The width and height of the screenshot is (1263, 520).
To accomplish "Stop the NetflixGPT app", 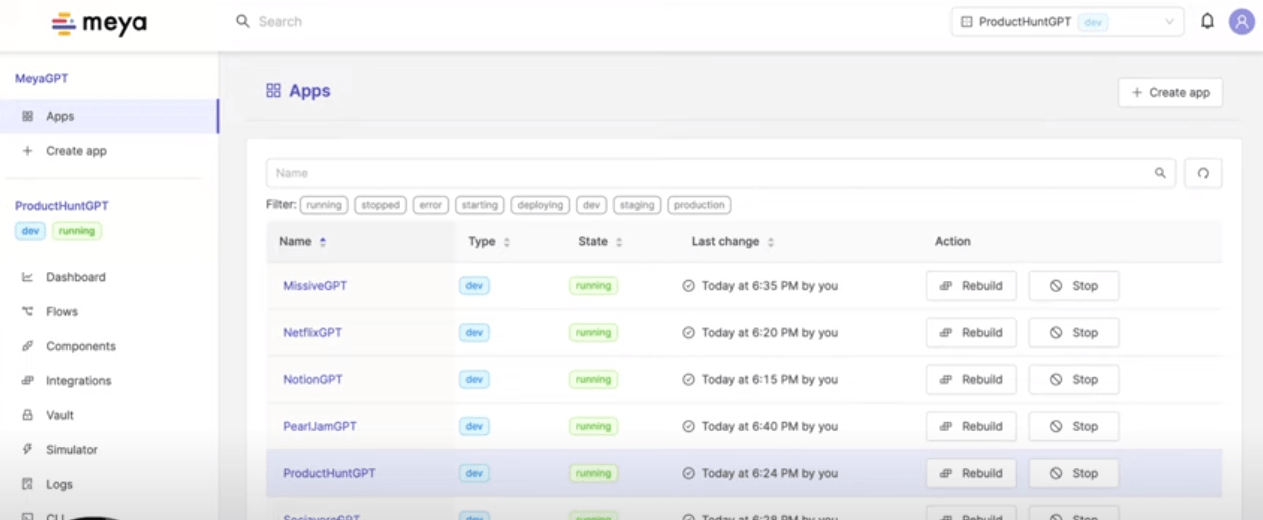I will tap(1073, 333).
